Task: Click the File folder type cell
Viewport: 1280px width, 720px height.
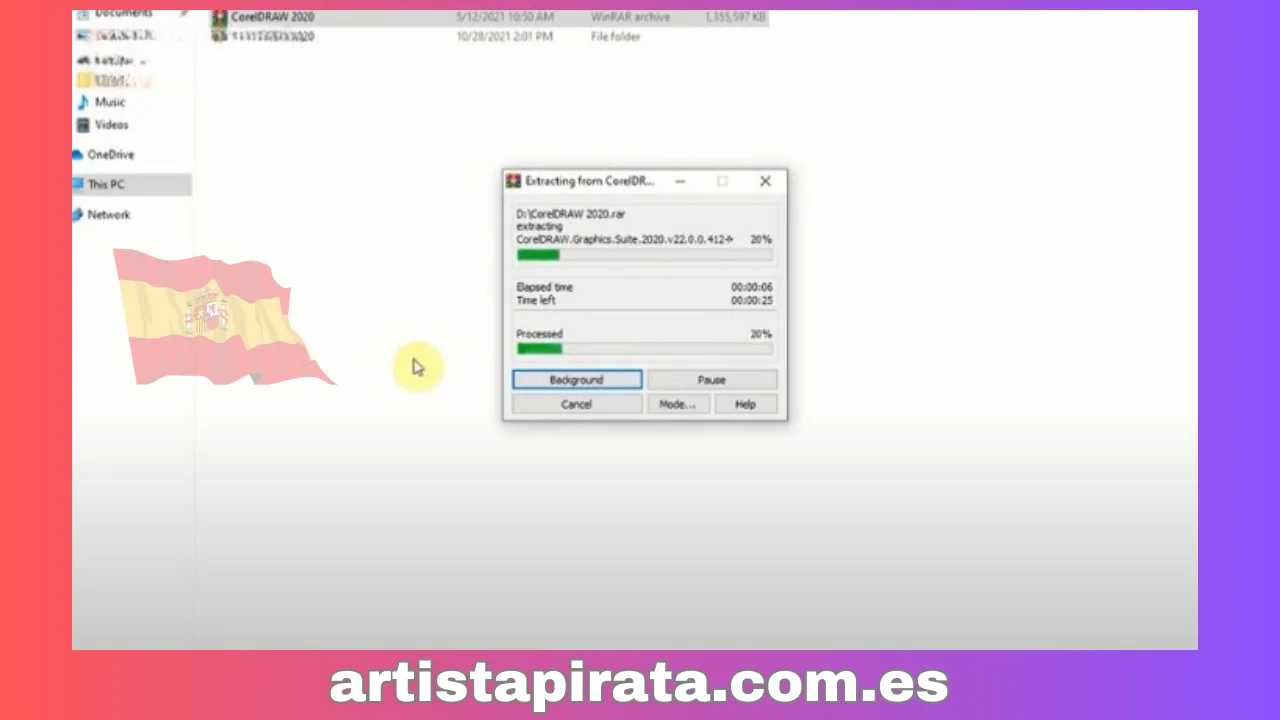Action: coord(616,37)
